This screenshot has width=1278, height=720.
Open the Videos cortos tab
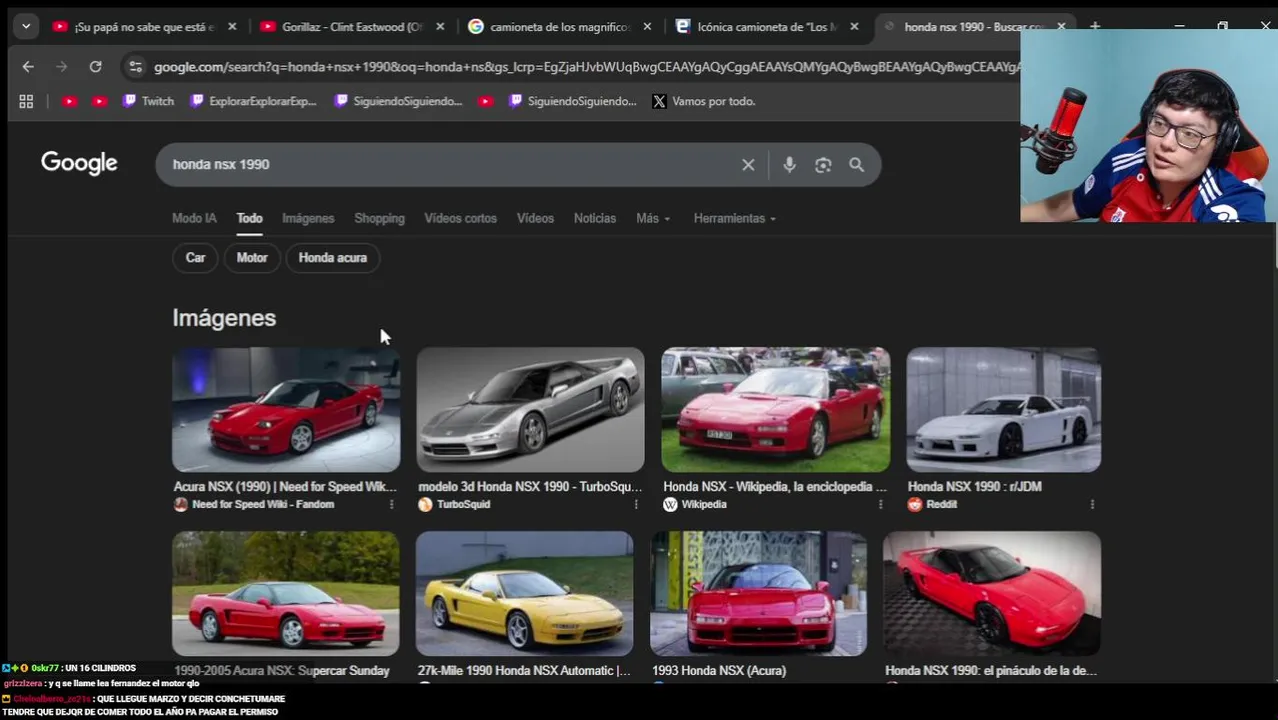click(460, 218)
